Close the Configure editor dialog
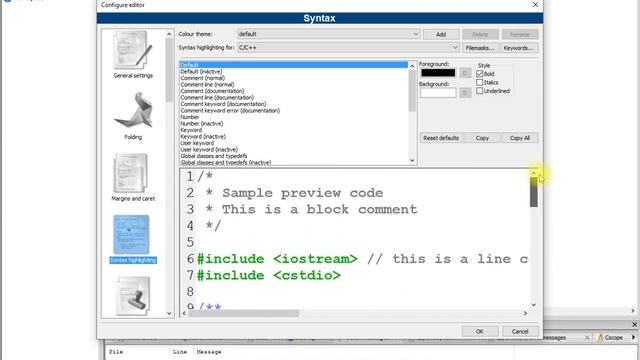 pos(535,4)
